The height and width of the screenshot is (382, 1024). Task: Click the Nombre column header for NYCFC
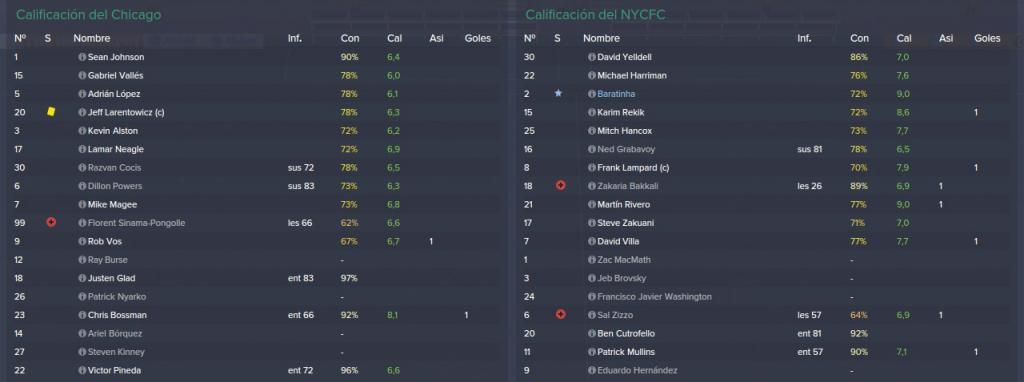(x=601, y=39)
